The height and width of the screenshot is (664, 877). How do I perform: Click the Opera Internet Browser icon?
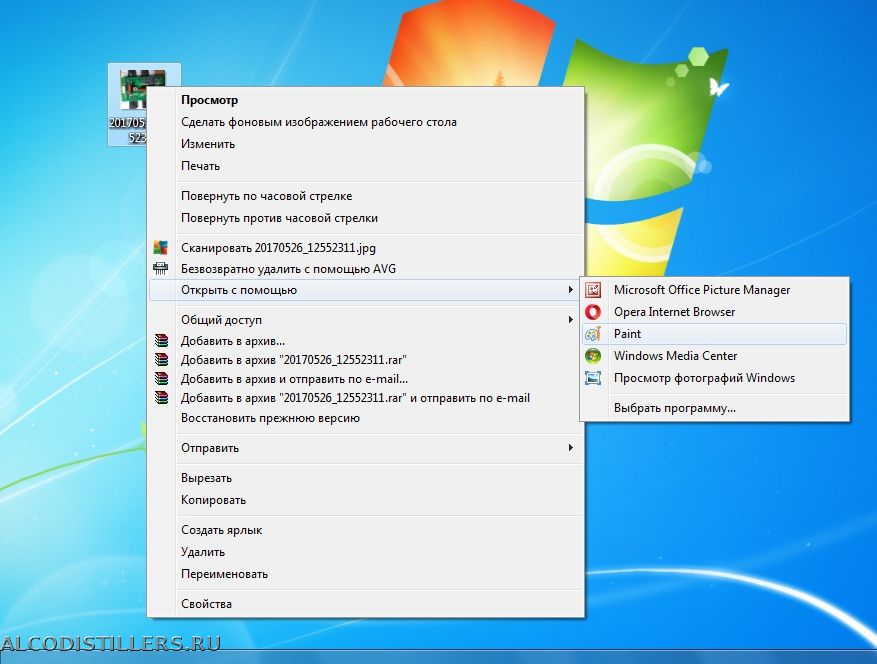(593, 312)
